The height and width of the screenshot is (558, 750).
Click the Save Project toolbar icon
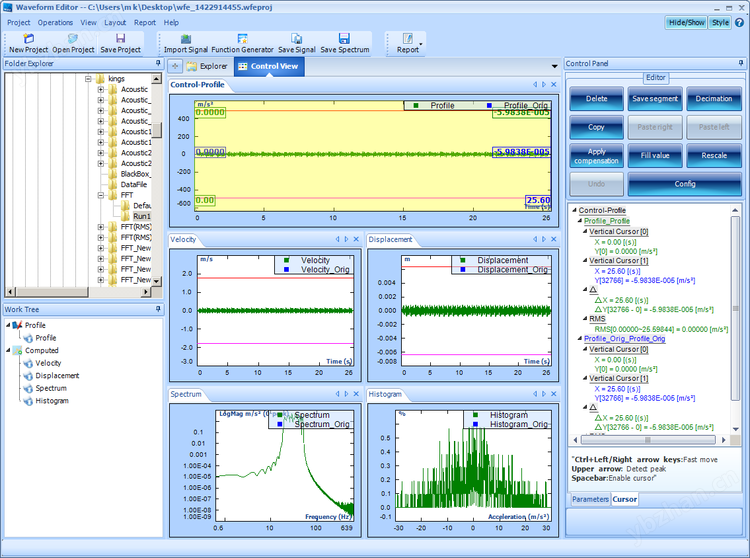[x=121, y=38]
